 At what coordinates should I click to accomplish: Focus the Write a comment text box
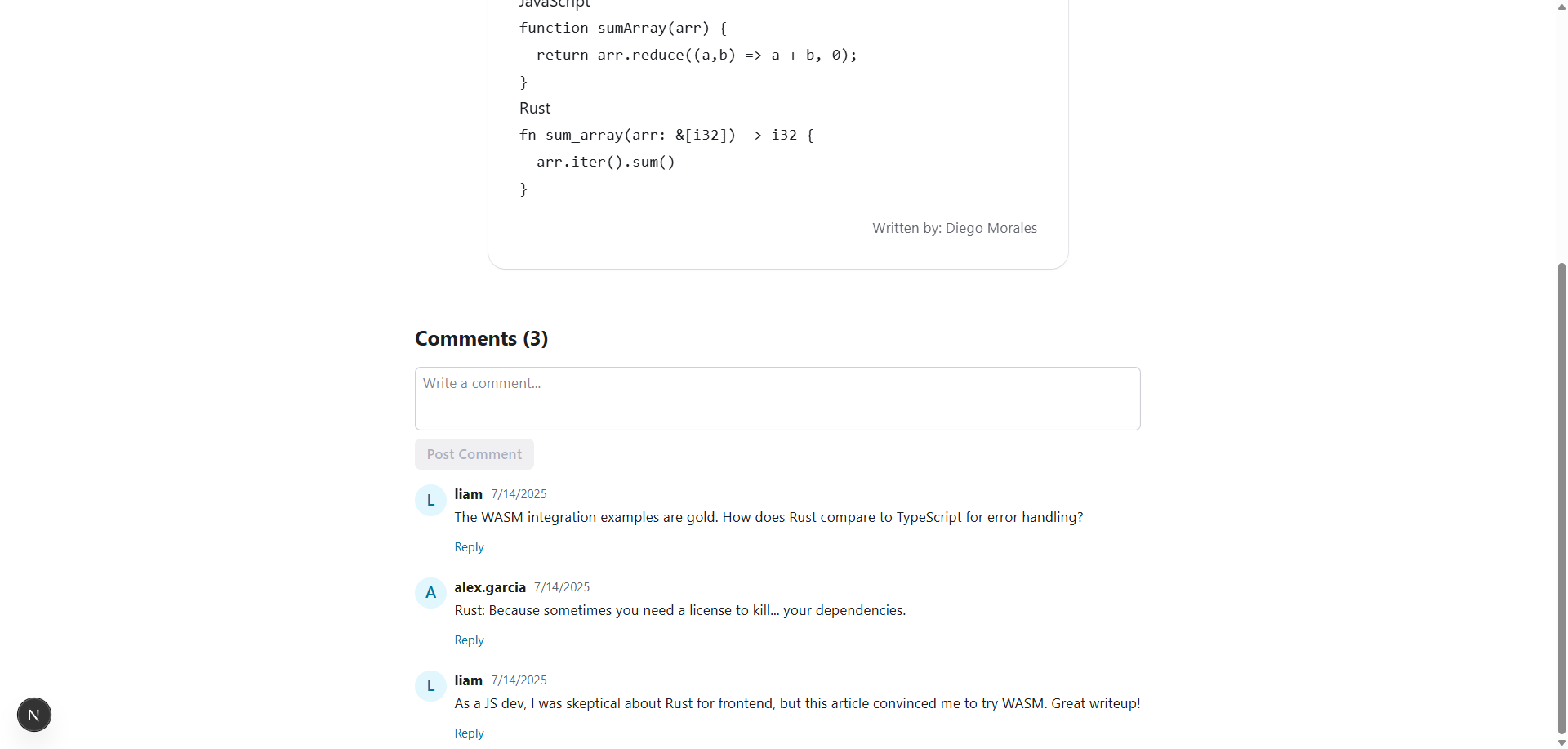click(x=777, y=399)
